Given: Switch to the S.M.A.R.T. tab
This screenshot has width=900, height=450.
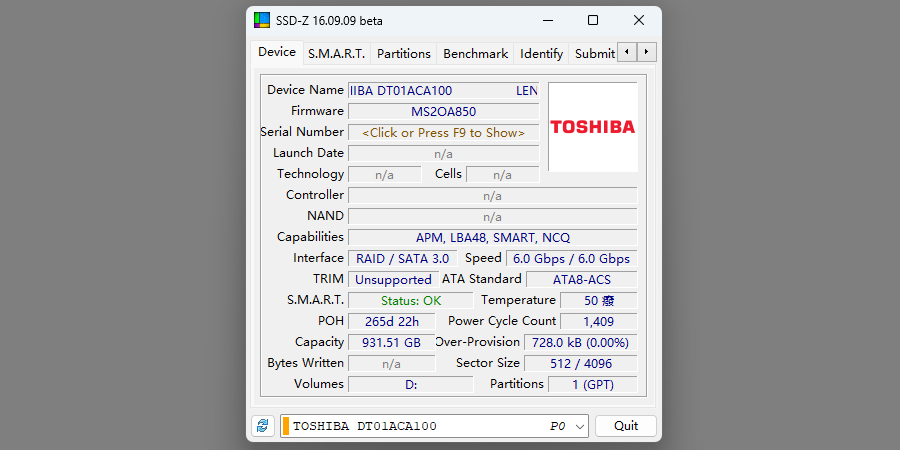Looking at the screenshot, I should pyautogui.click(x=336, y=54).
